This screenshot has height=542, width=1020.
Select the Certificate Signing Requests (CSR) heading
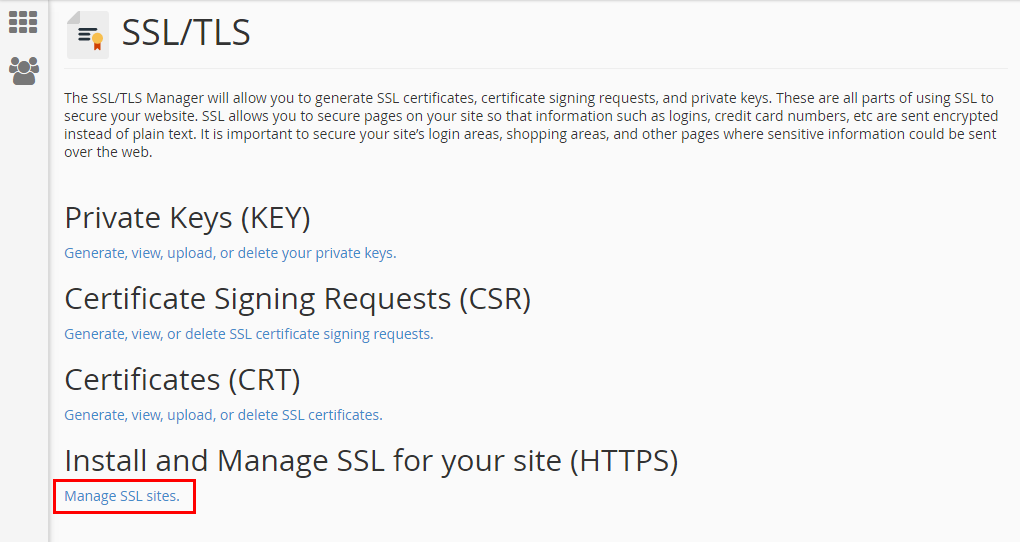pos(298,299)
